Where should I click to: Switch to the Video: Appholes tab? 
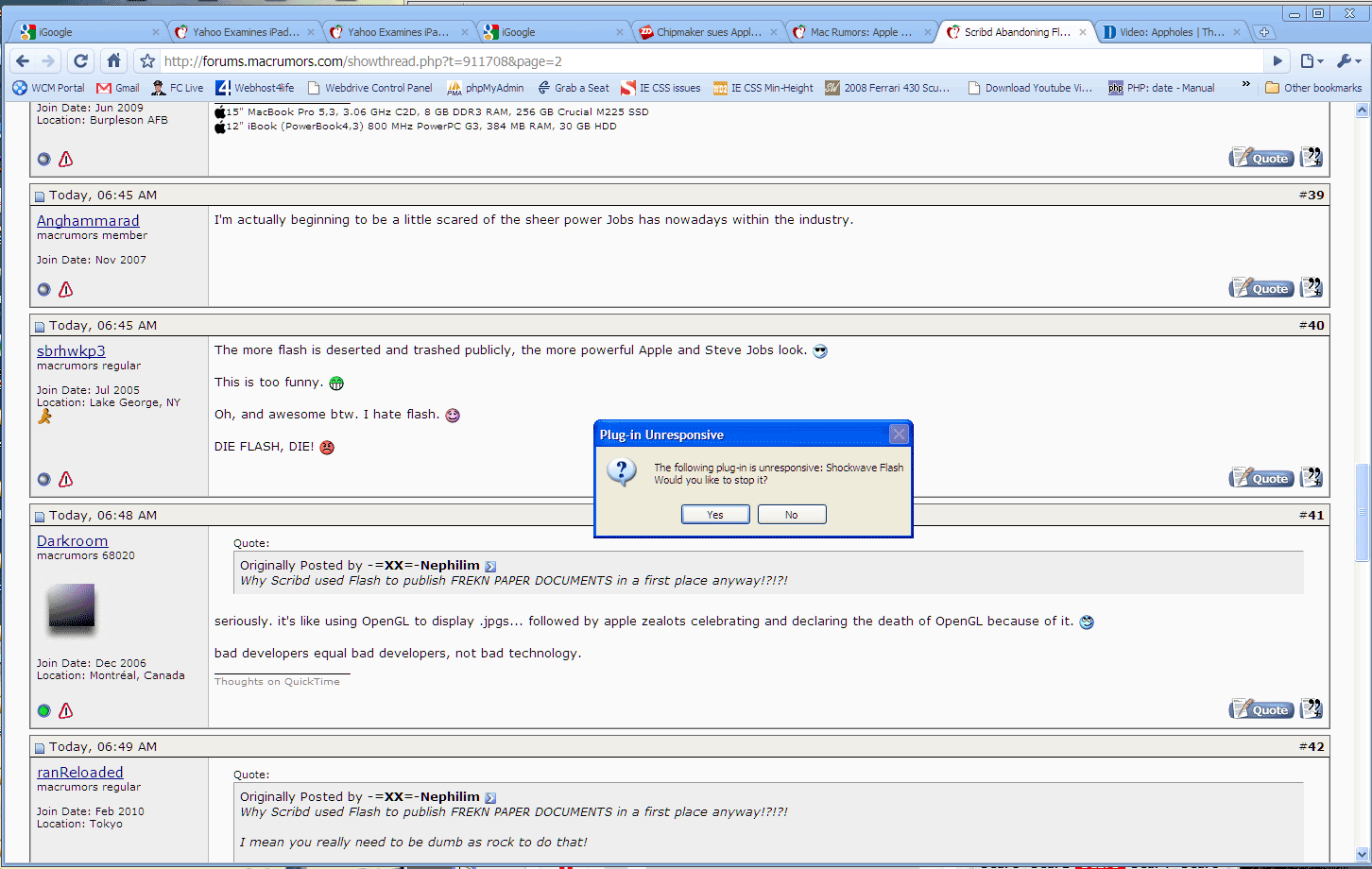tap(1172, 32)
